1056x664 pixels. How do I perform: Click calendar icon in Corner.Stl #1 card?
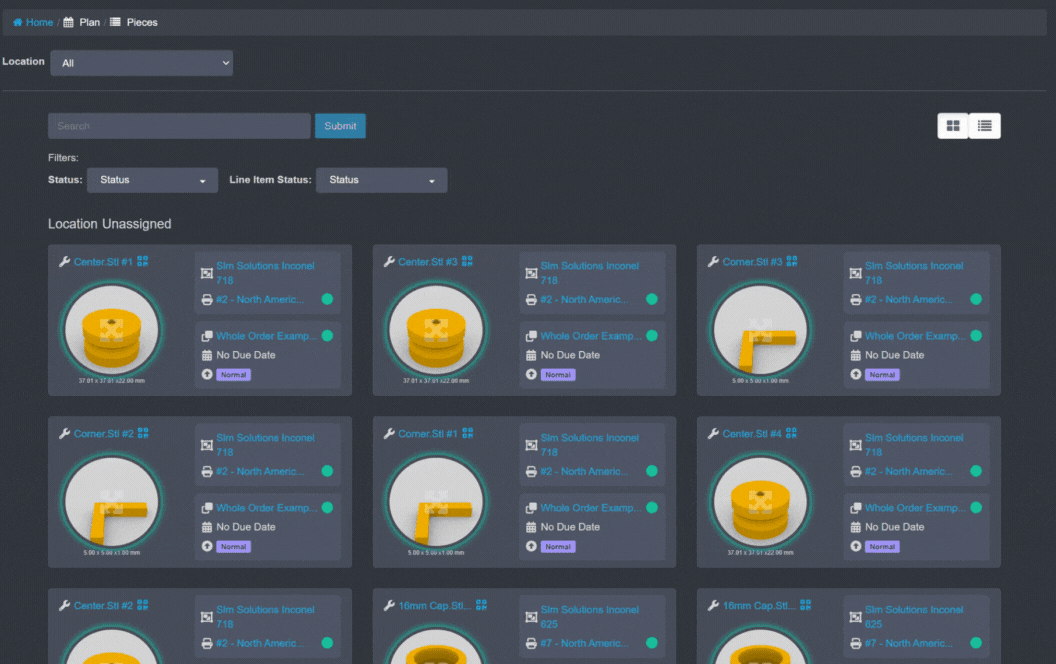(x=531, y=527)
